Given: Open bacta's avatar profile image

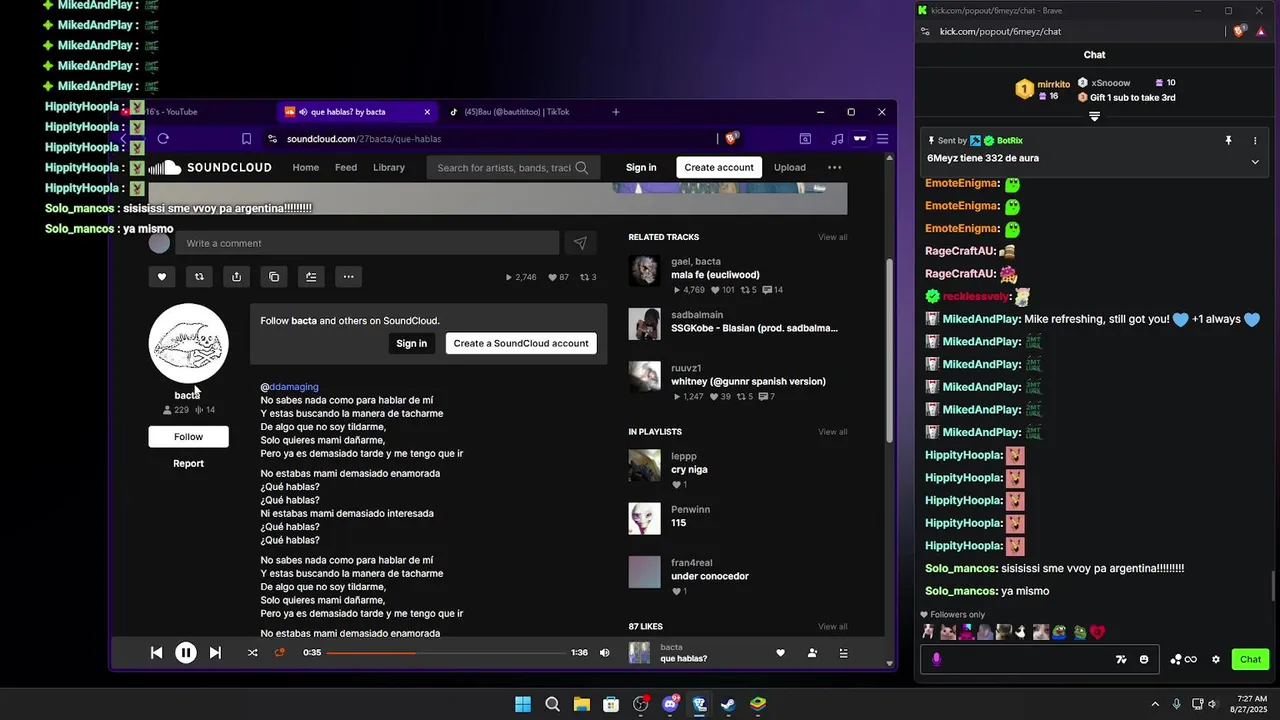Looking at the screenshot, I should 188,343.
